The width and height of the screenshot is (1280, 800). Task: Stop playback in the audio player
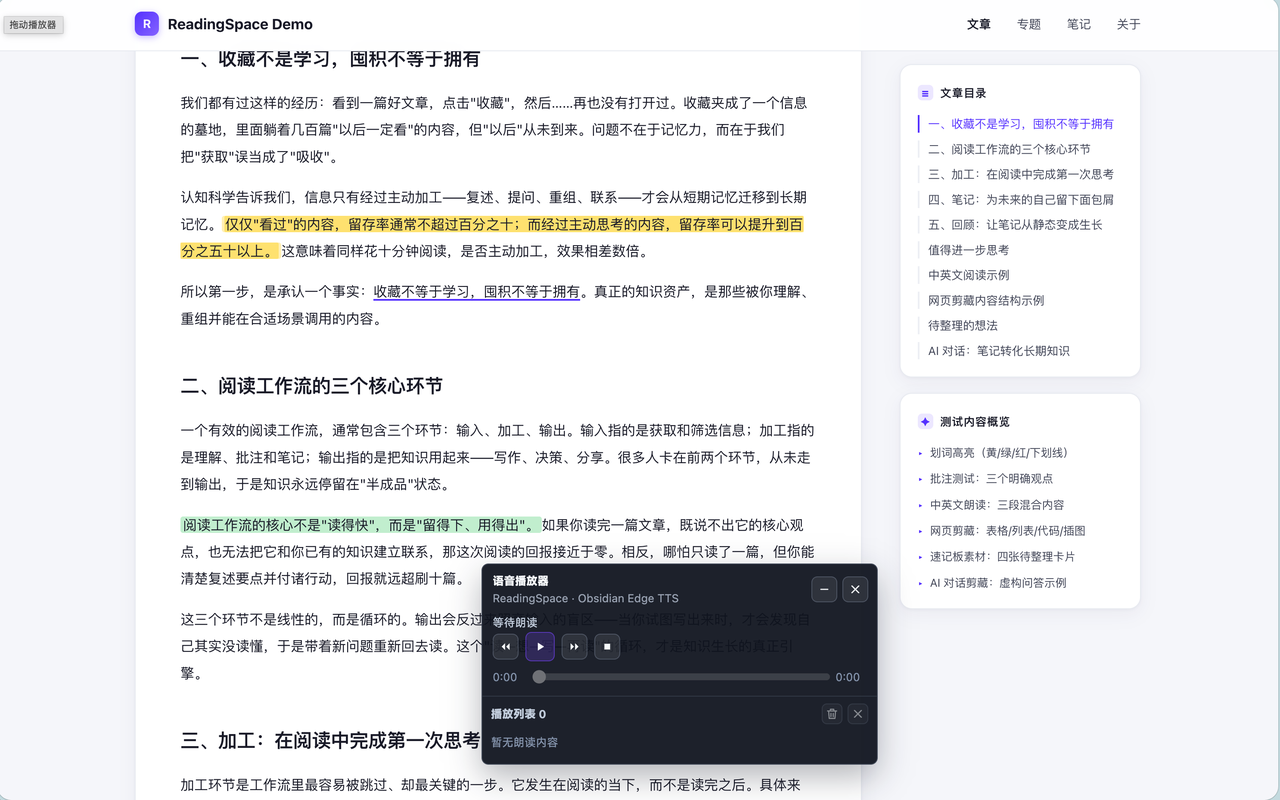[608, 647]
